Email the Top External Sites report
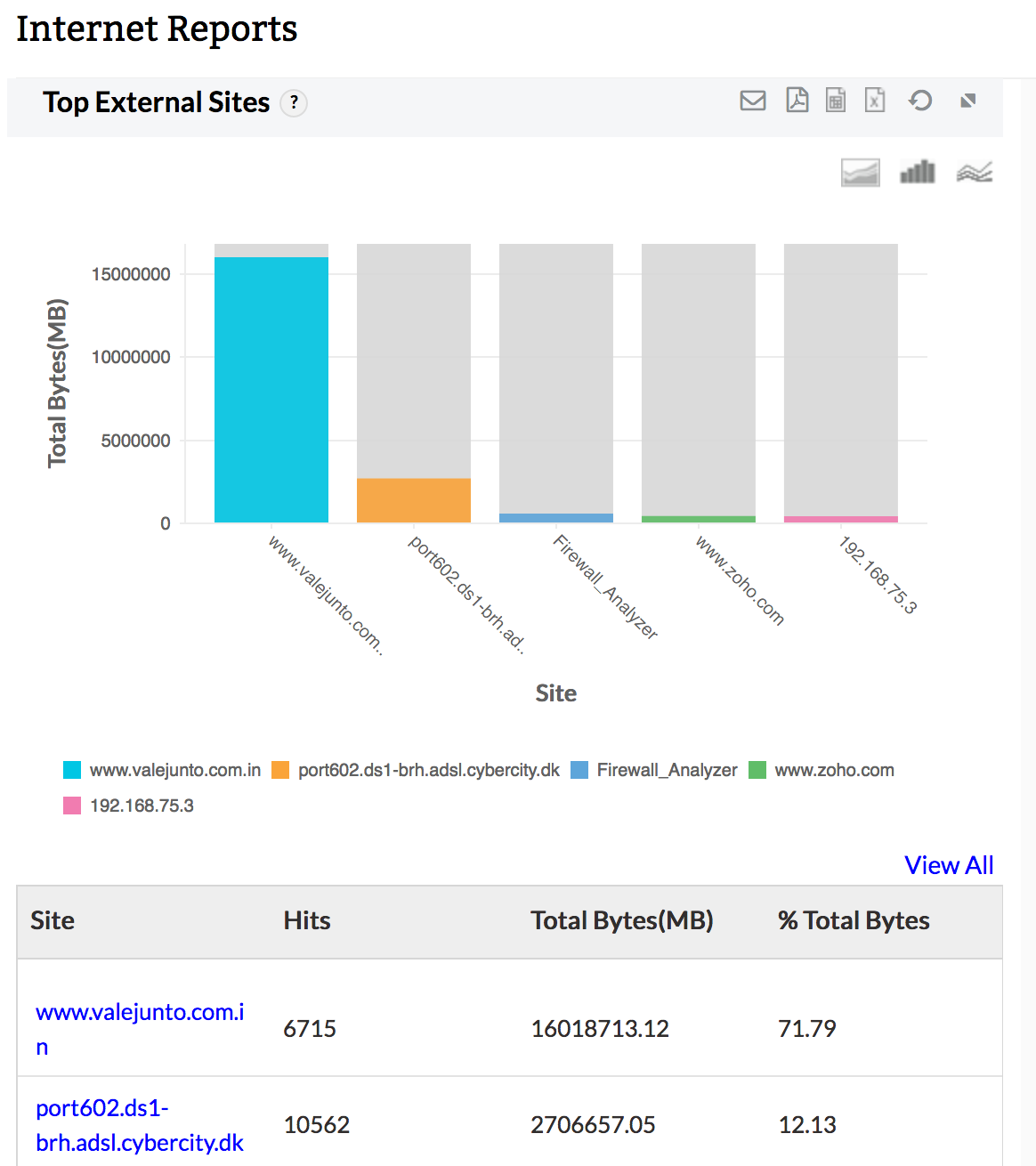This screenshot has width=1036, height=1166. [x=753, y=101]
